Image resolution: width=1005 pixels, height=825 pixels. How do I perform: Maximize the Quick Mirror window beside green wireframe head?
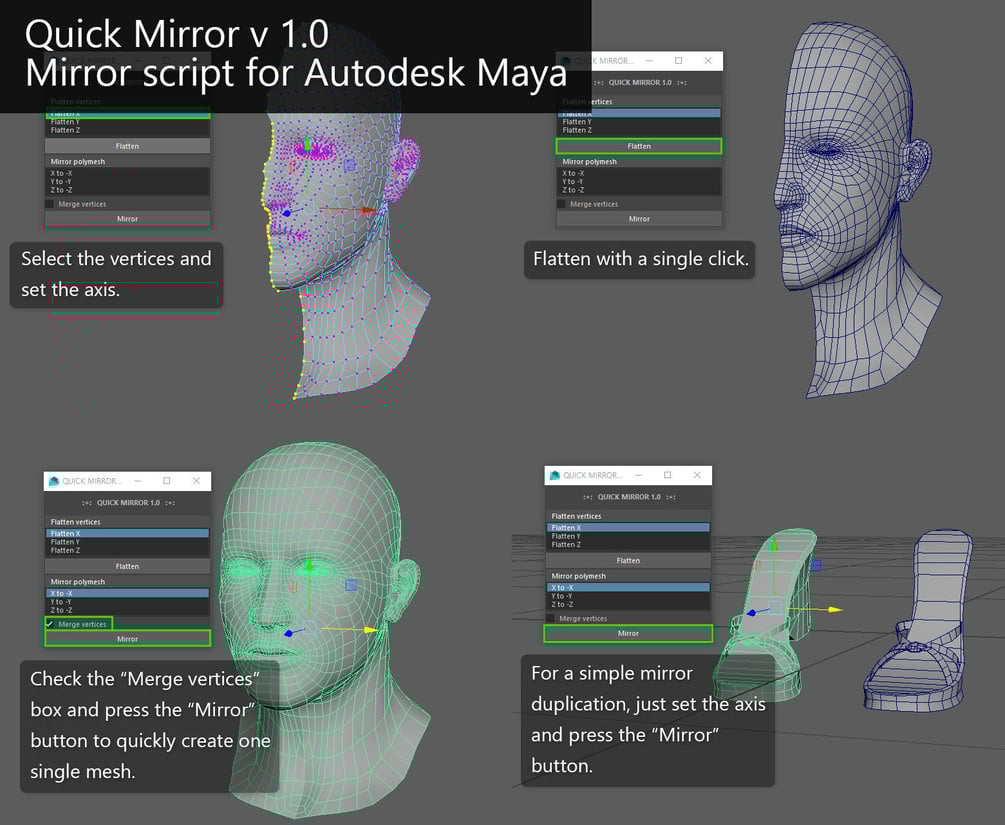point(167,481)
